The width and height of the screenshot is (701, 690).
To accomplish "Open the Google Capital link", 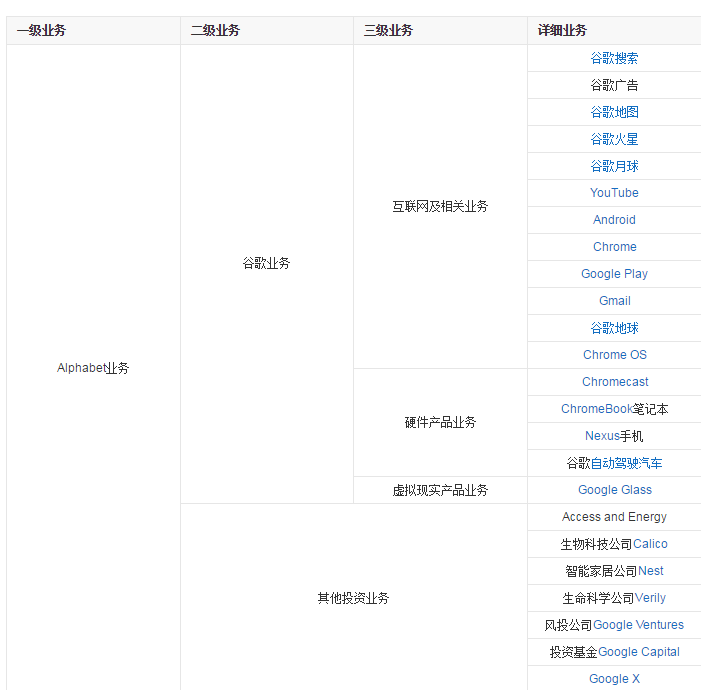I will tap(638, 652).
